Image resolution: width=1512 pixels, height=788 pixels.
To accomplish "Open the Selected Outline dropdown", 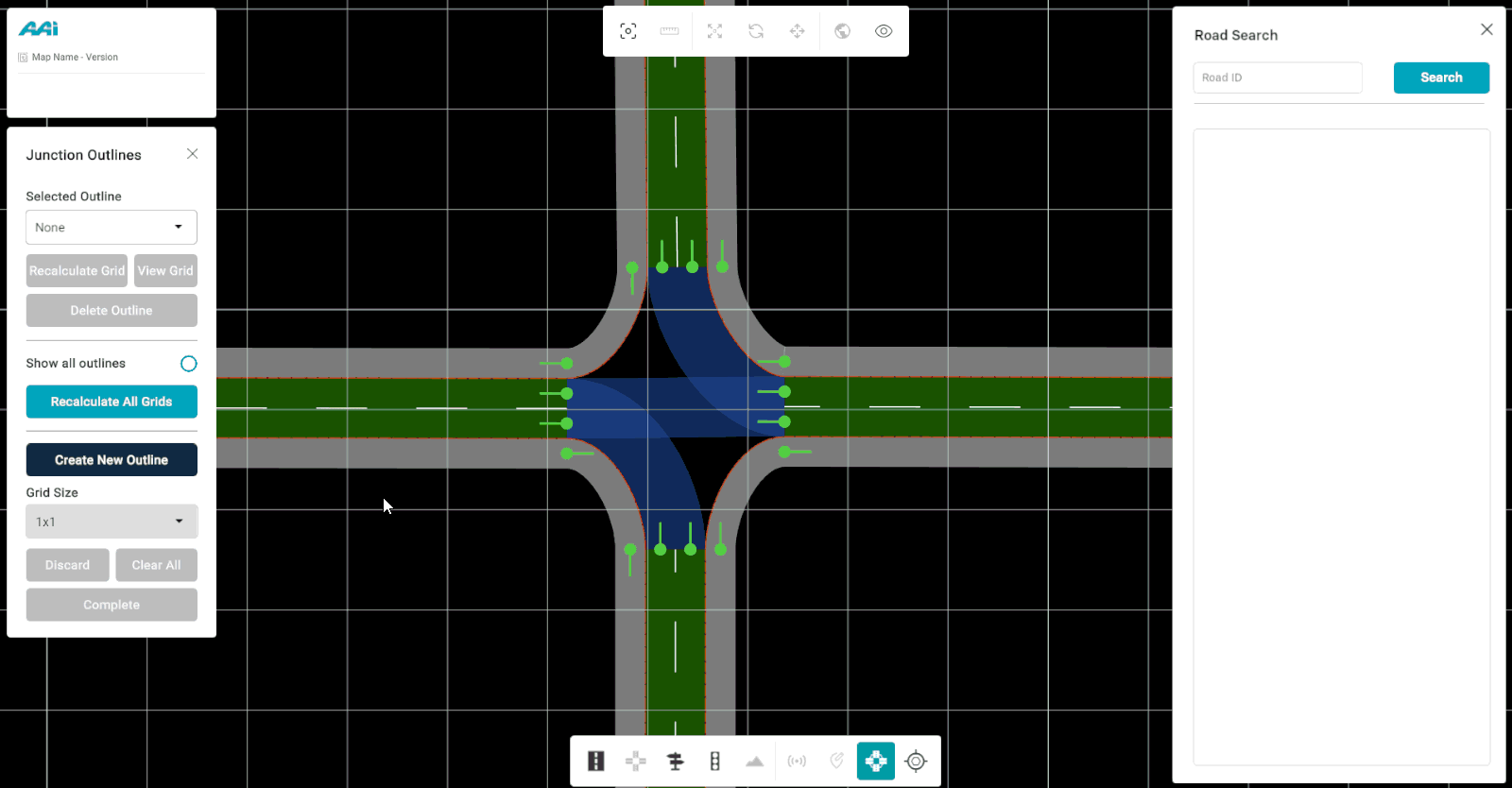I will coord(112,228).
